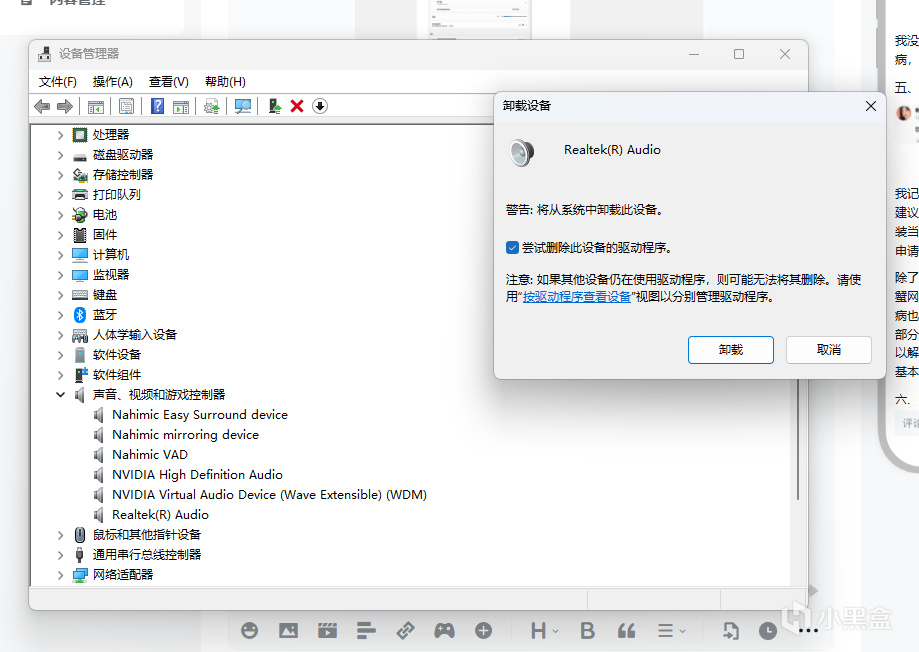Open the Properties toolbar icon
This screenshot has height=652, width=919.
[x=126, y=106]
